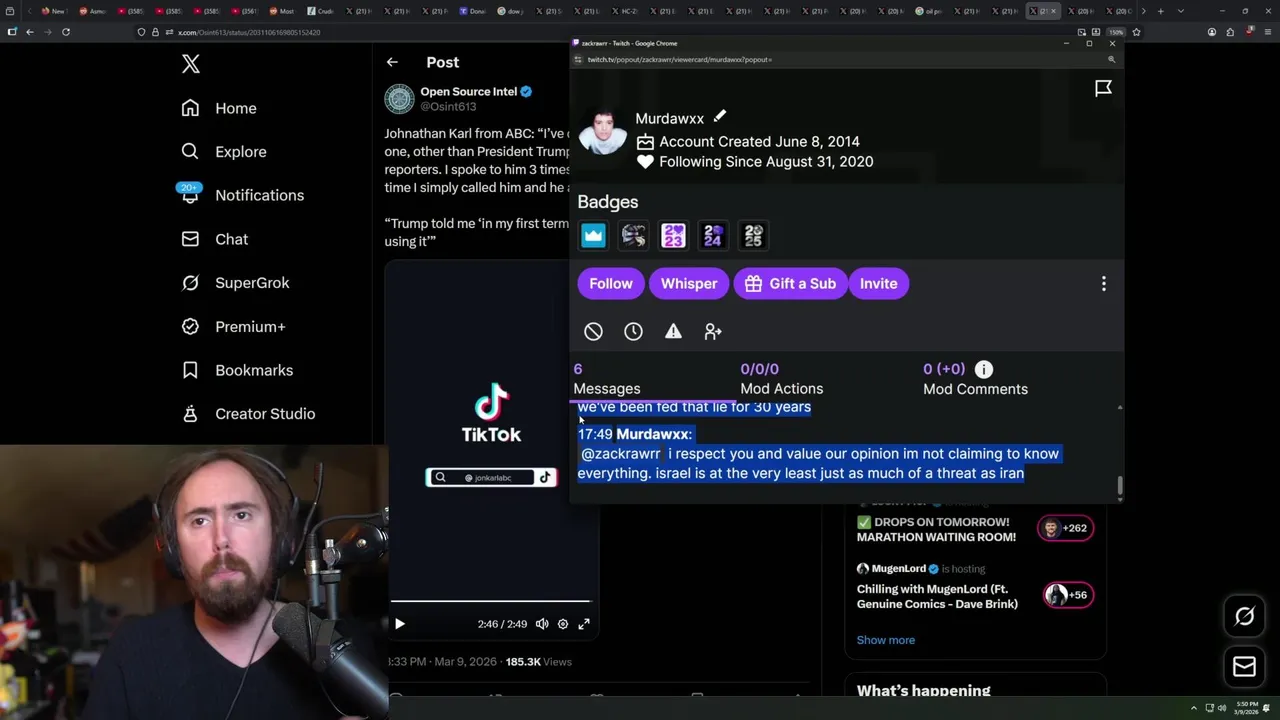The height and width of the screenshot is (720, 1280).
Task: Open the Grok floating button
Action: pos(1244,616)
